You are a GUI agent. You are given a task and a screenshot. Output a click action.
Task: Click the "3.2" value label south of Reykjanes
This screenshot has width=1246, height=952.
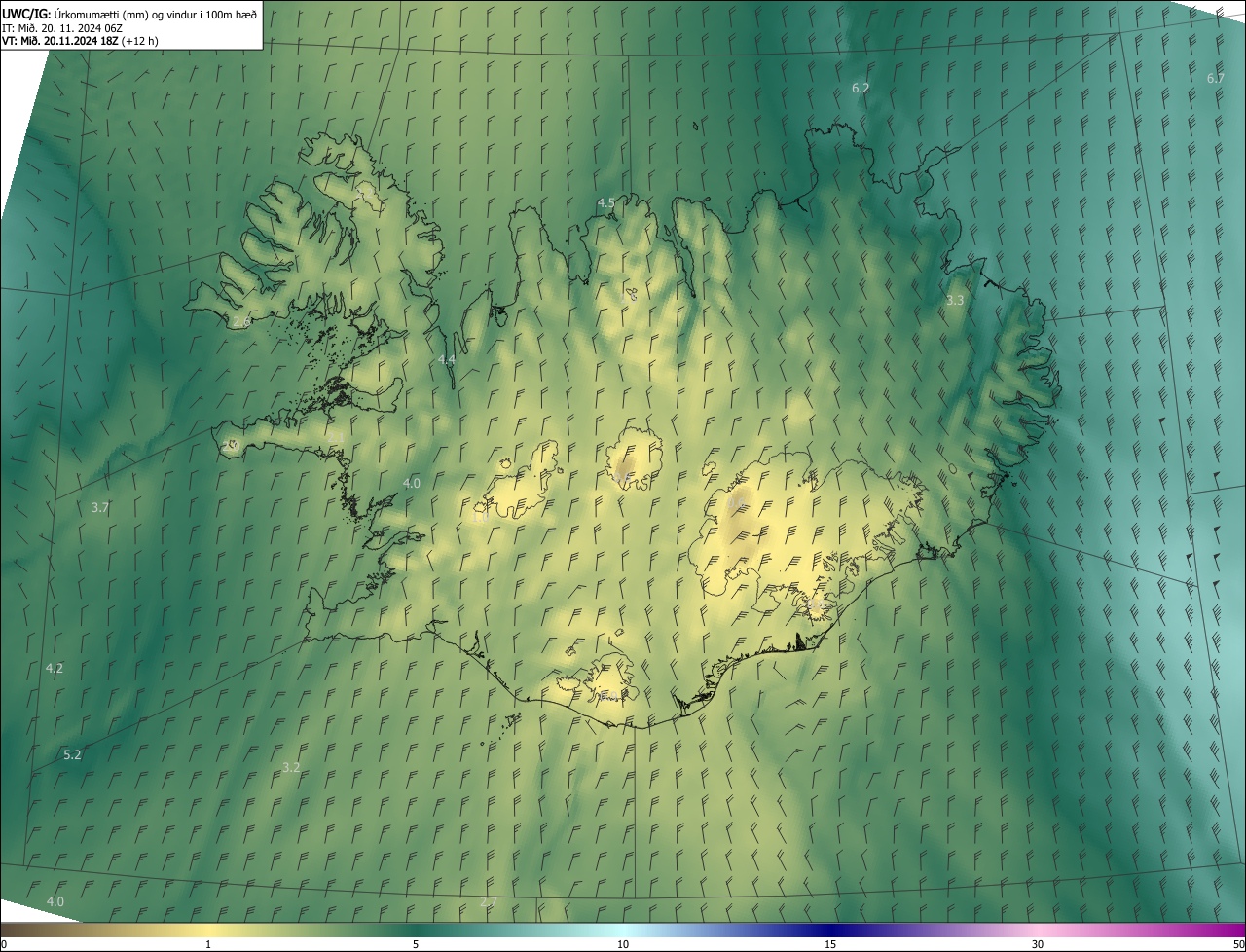291,767
